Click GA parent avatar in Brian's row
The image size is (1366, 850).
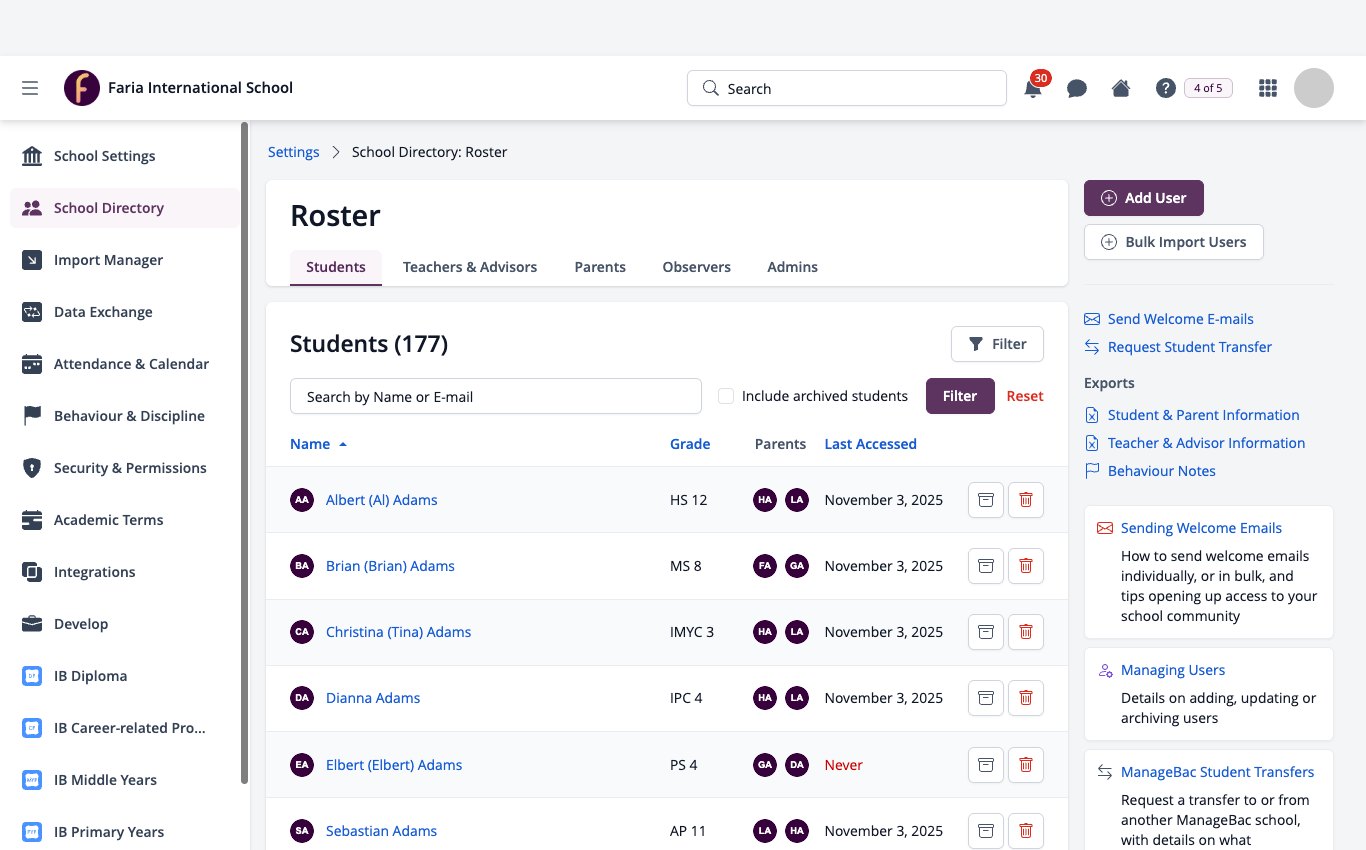click(x=797, y=566)
